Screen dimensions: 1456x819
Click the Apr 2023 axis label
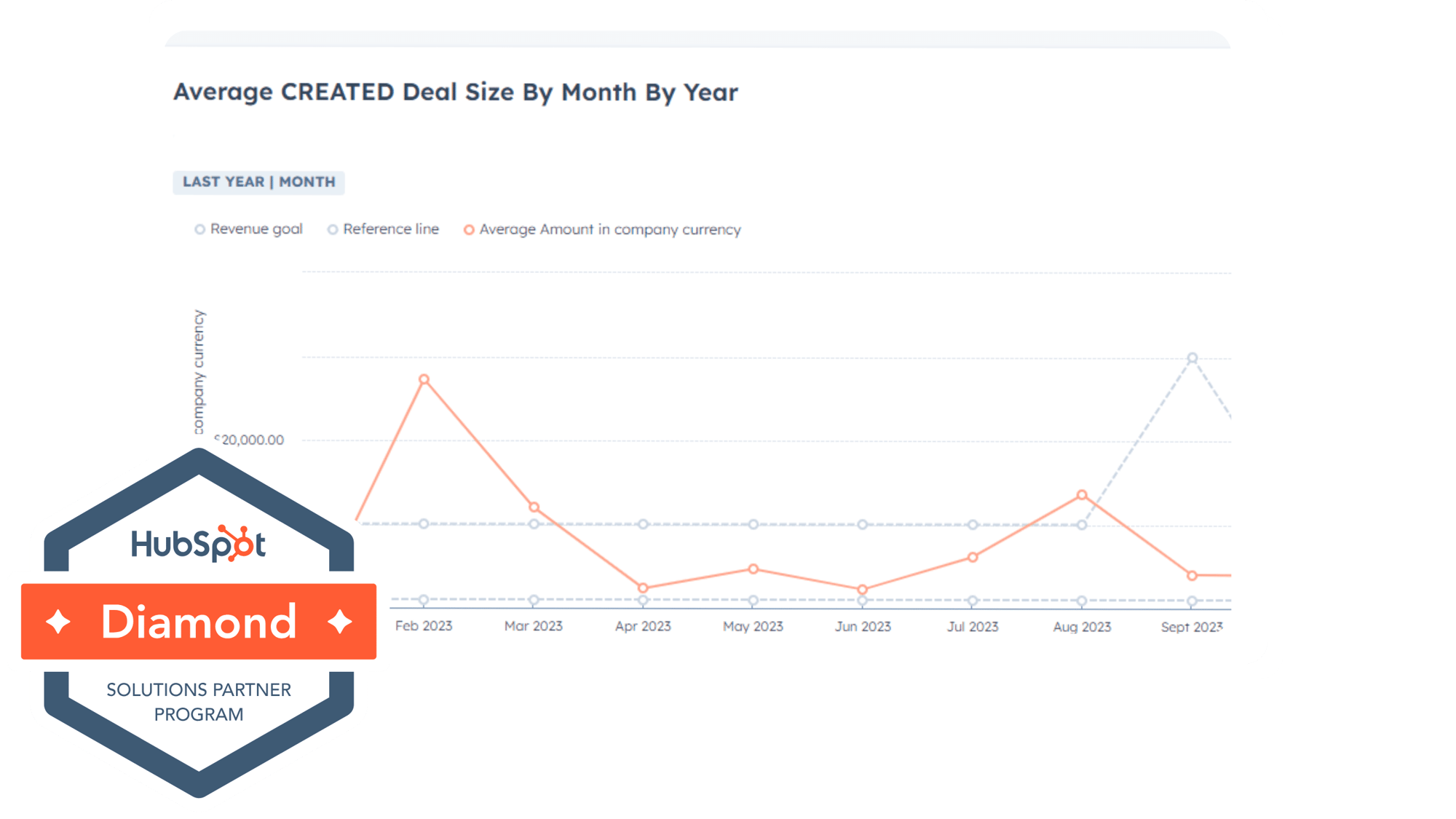pyautogui.click(x=643, y=626)
